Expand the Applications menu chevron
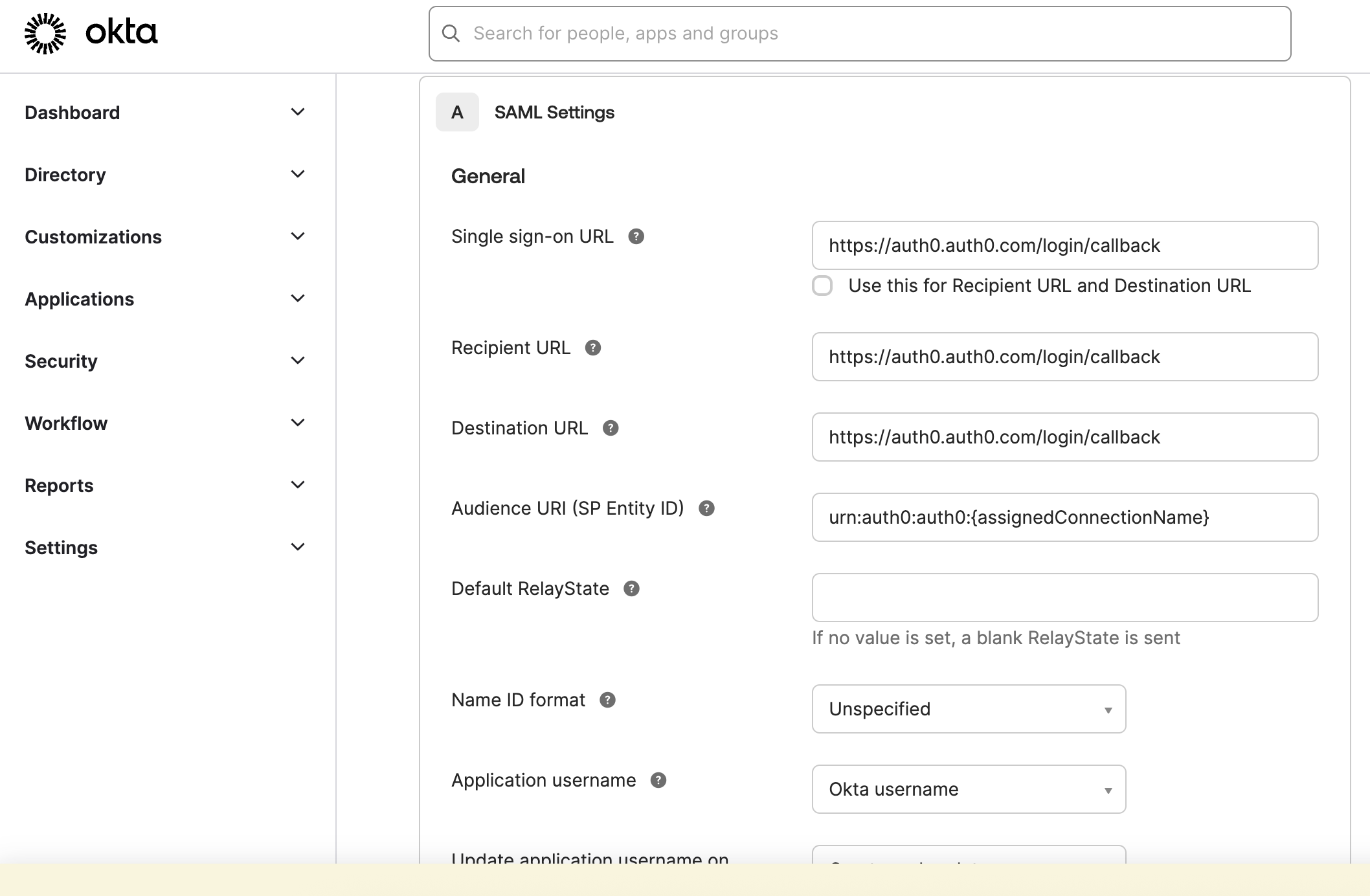 click(x=298, y=298)
